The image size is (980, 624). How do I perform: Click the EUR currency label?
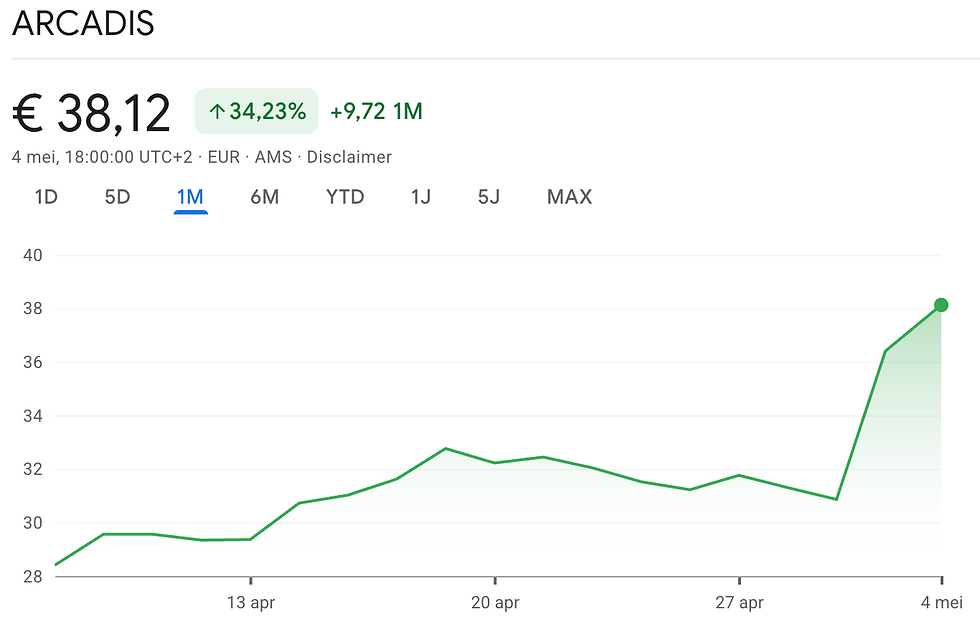point(224,157)
